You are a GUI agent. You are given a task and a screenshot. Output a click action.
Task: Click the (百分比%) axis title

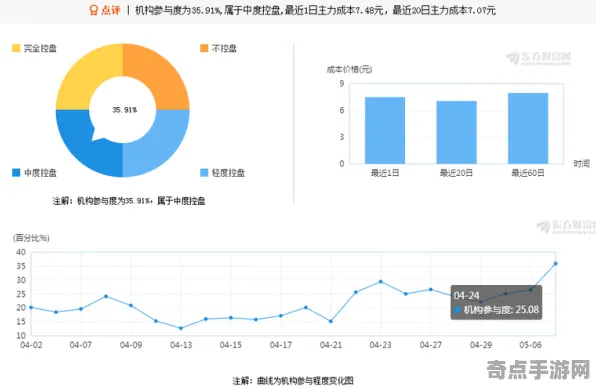pyautogui.click(x=31, y=238)
